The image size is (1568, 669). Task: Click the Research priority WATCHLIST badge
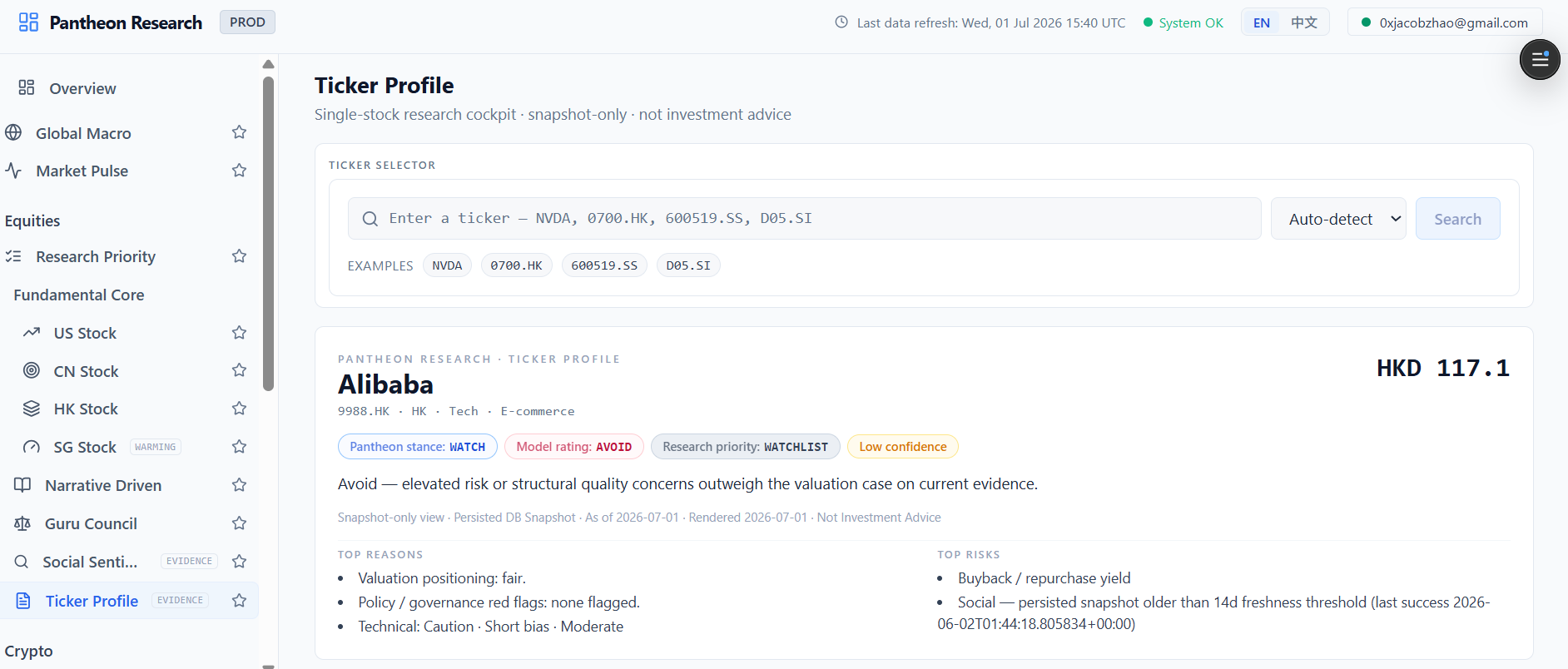(746, 447)
